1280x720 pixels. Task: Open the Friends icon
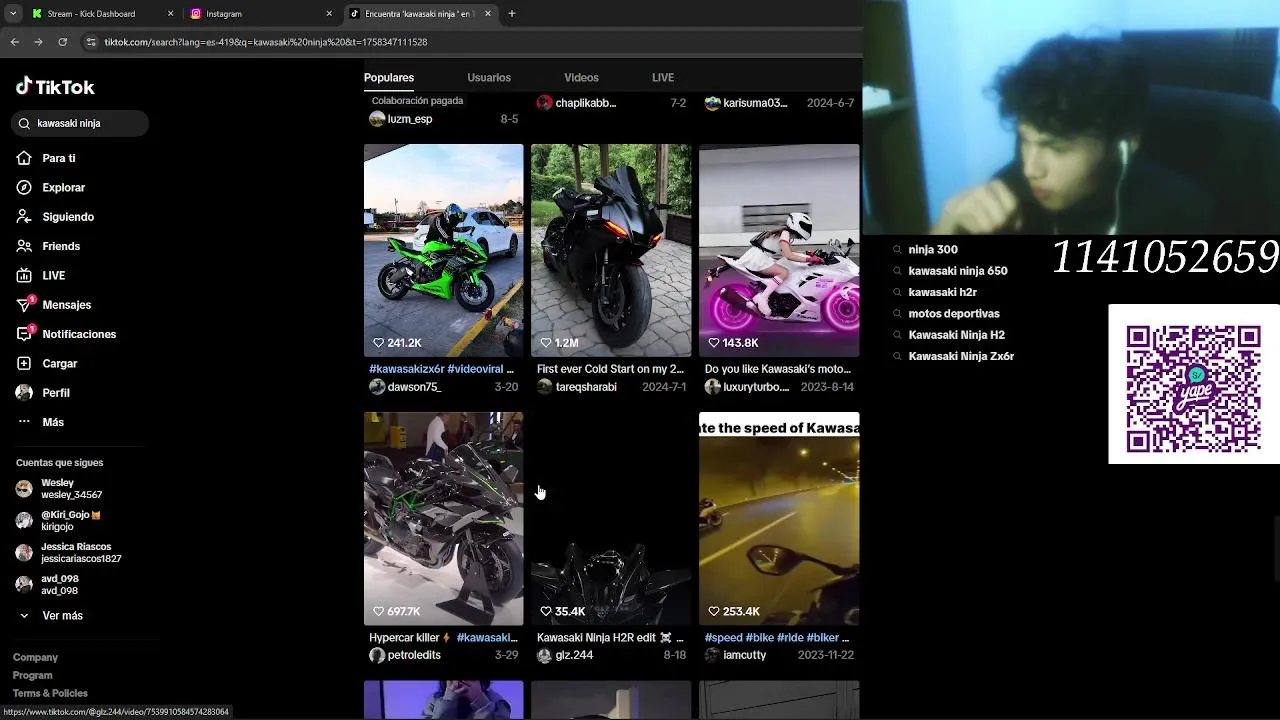(x=24, y=246)
